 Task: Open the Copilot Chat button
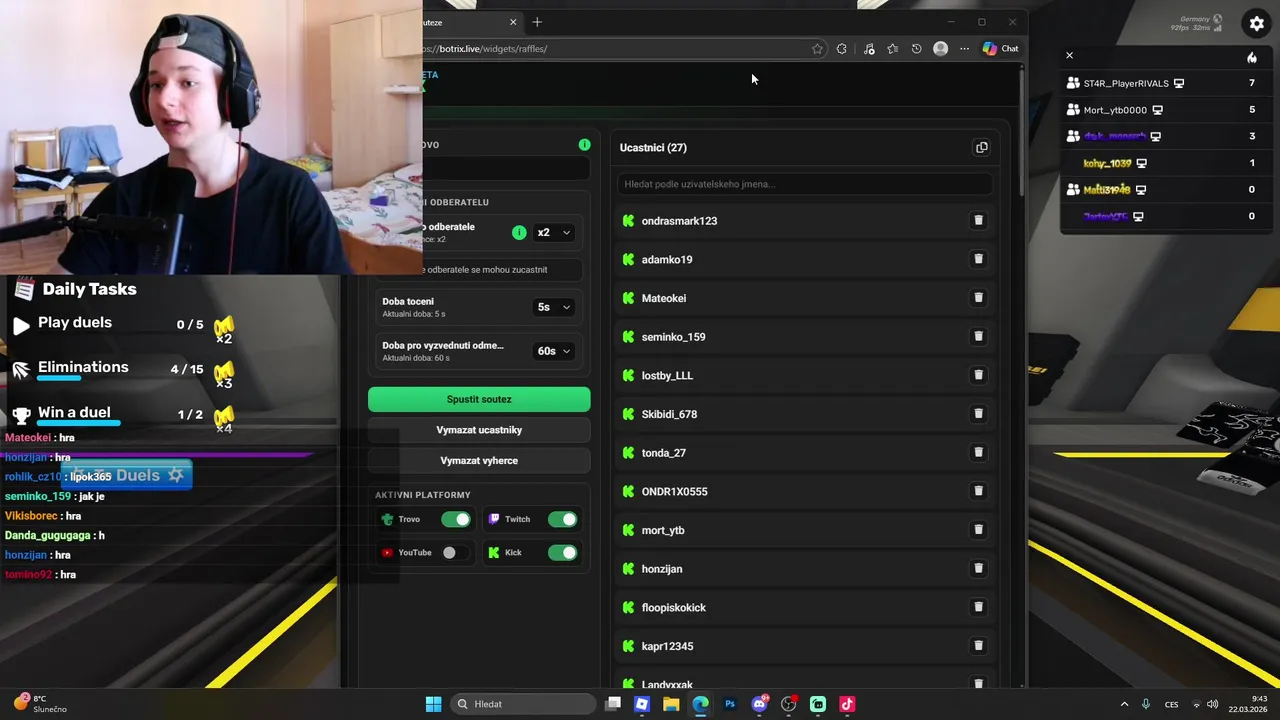click(x=1000, y=49)
